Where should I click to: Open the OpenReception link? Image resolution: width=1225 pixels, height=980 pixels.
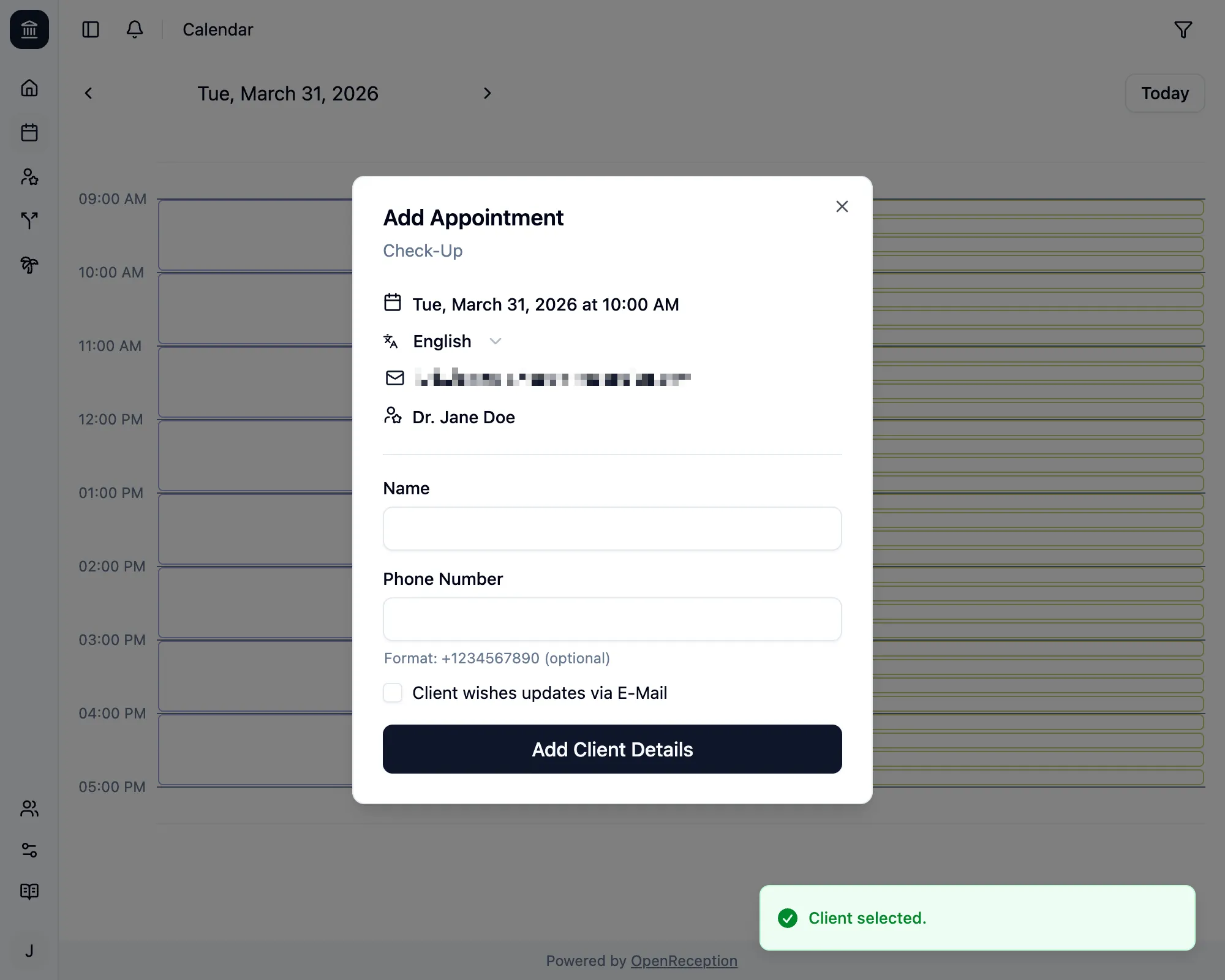684,960
